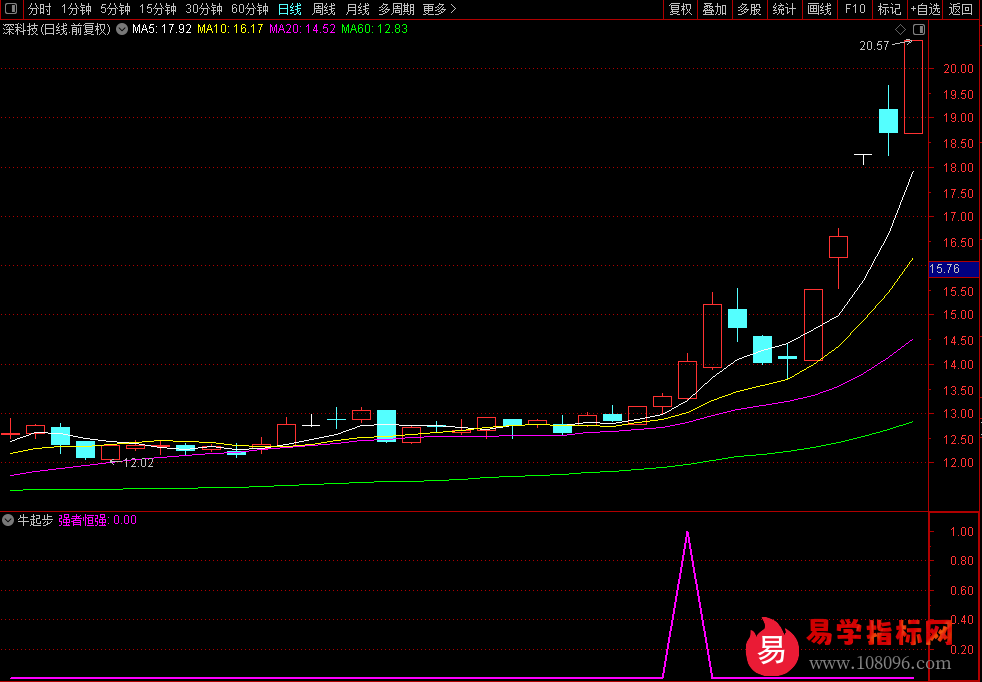Click the stock title 深科技(日线.前复权)
982x682 pixels.
coord(57,29)
